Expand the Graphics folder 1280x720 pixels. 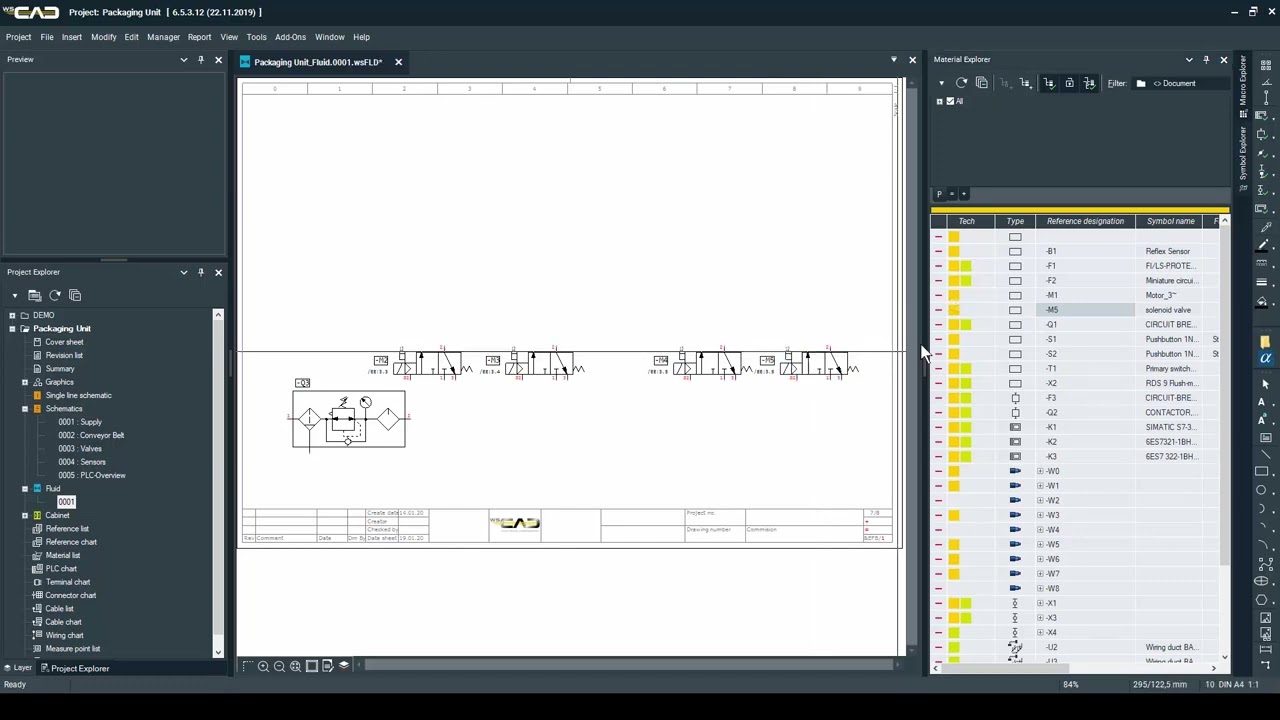25,382
